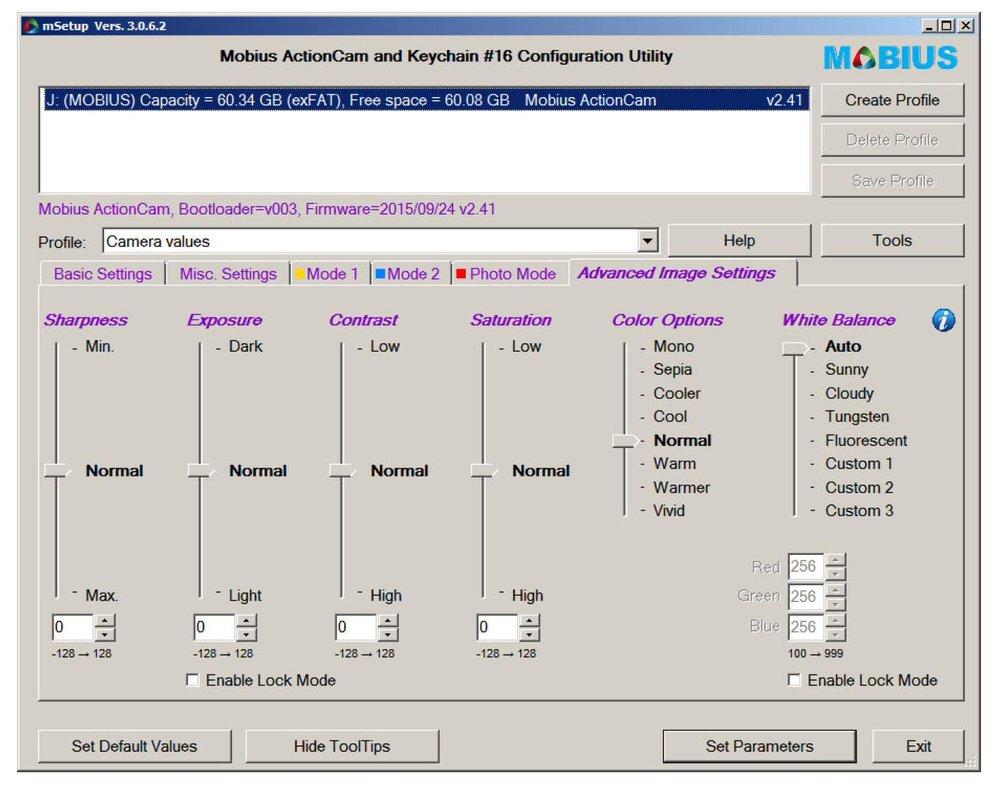This screenshot has height=794, width=1000.
Task: Click the White Balance slider thumb
Action: pyautogui.click(x=795, y=348)
